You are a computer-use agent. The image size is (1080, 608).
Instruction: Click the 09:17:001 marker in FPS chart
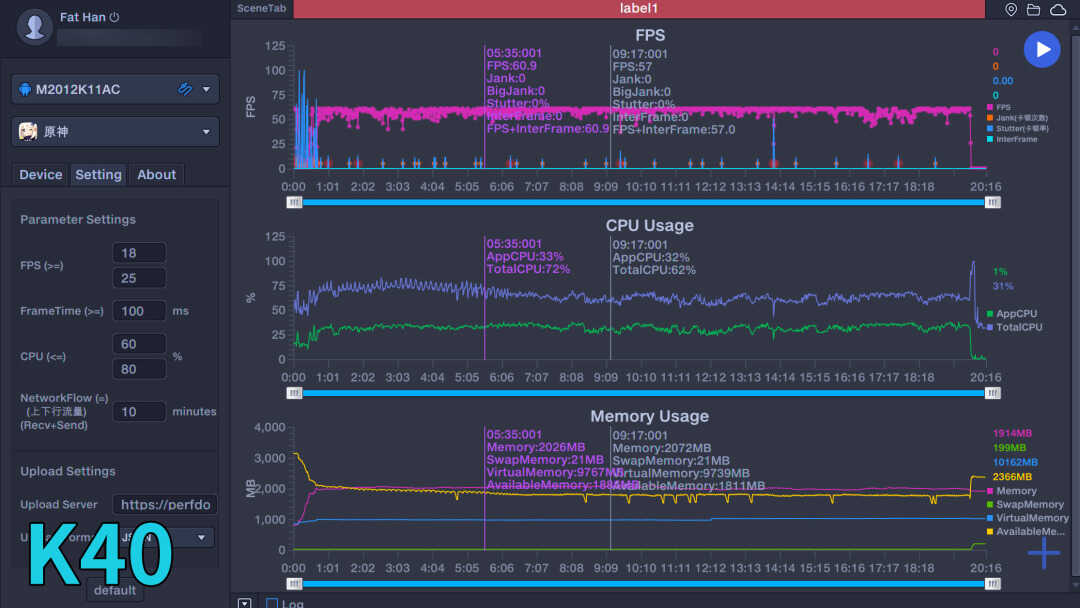coord(640,54)
